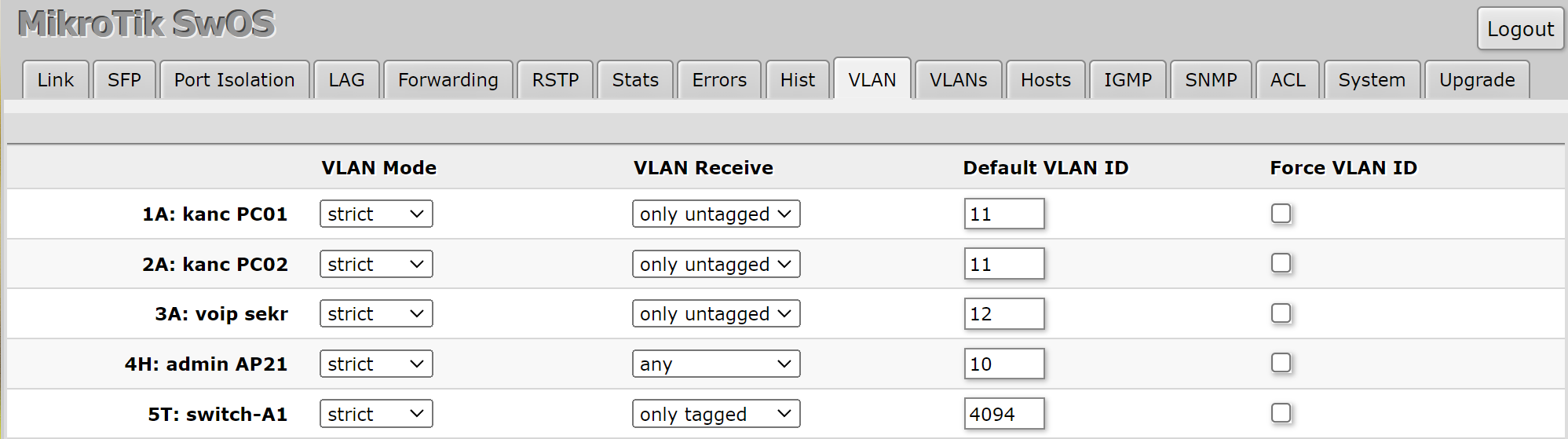The width and height of the screenshot is (1568, 439).
Task: Expand VLAN Mode dropdown for 3A voip sekr
Action: [376, 313]
